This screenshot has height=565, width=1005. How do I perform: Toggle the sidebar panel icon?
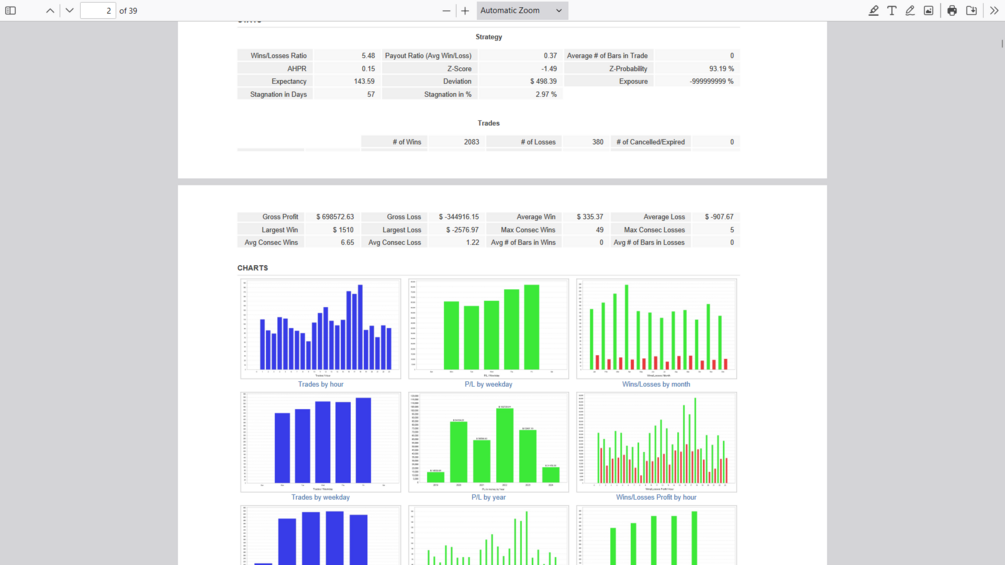click(11, 10)
